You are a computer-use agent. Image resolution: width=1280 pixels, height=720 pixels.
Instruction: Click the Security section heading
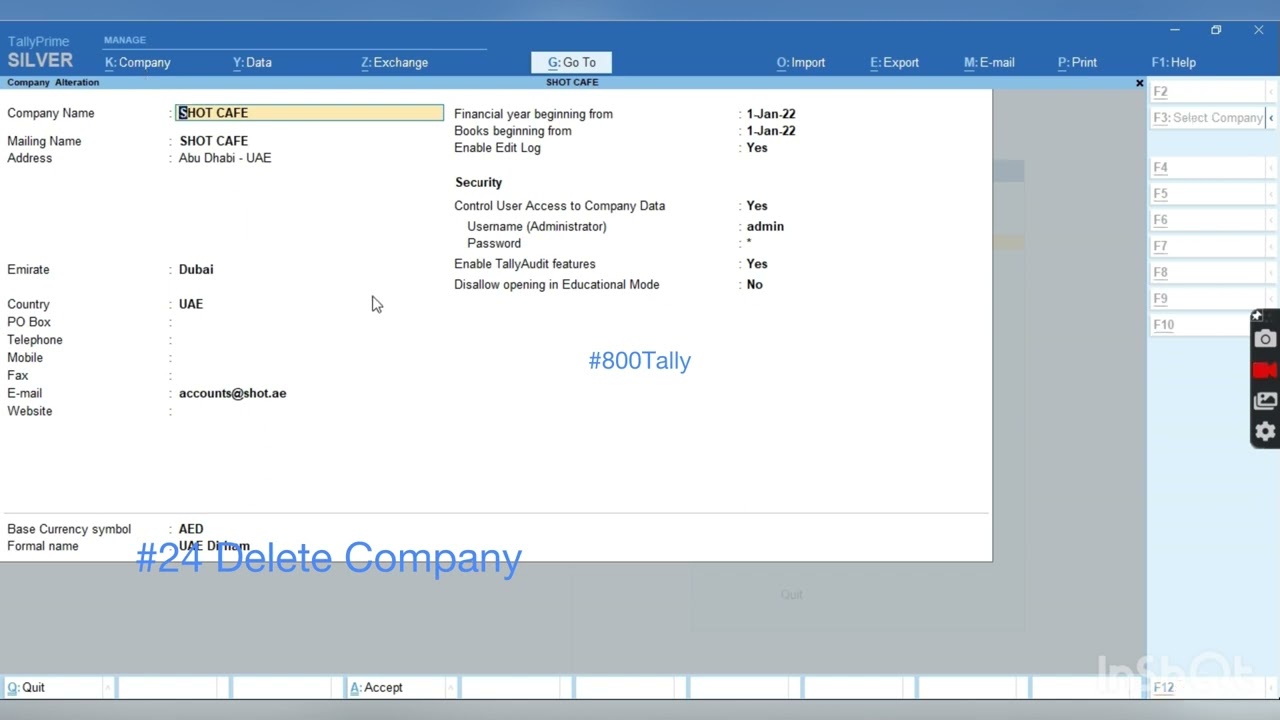click(479, 183)
